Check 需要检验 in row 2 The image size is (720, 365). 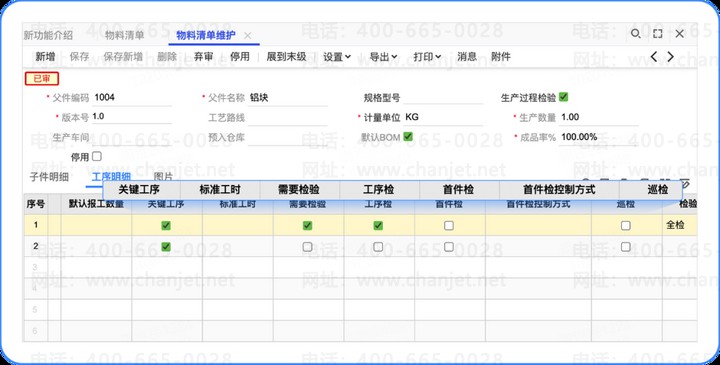coord(308,247)
